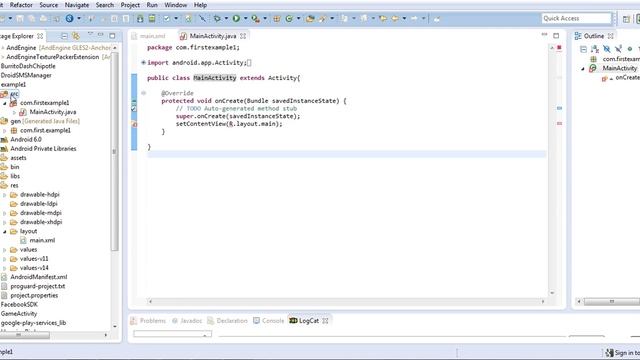Click the Outline horizontal scrollbar
The image size is (640, 360).
[x=611, y=302]
